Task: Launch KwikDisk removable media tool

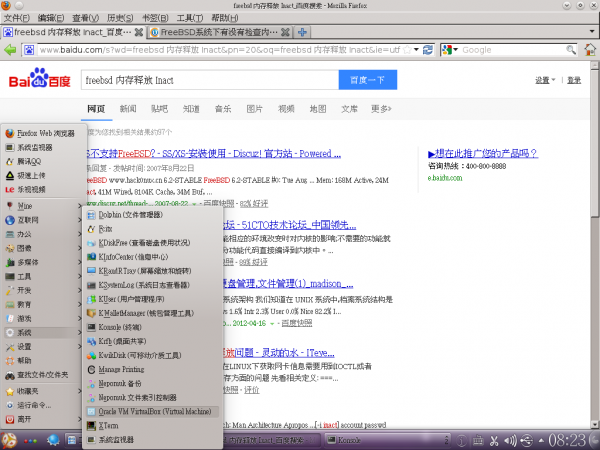Action: click(152, 355)
